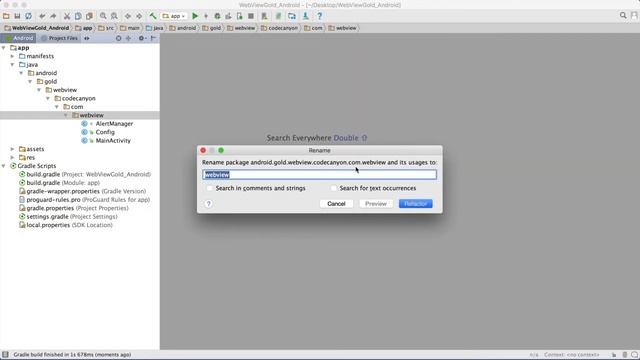Viewport: 640px width, 360px height.
Task: Click the Find magnifier icon
Action: pyautogui.click(x=103, y=16)
